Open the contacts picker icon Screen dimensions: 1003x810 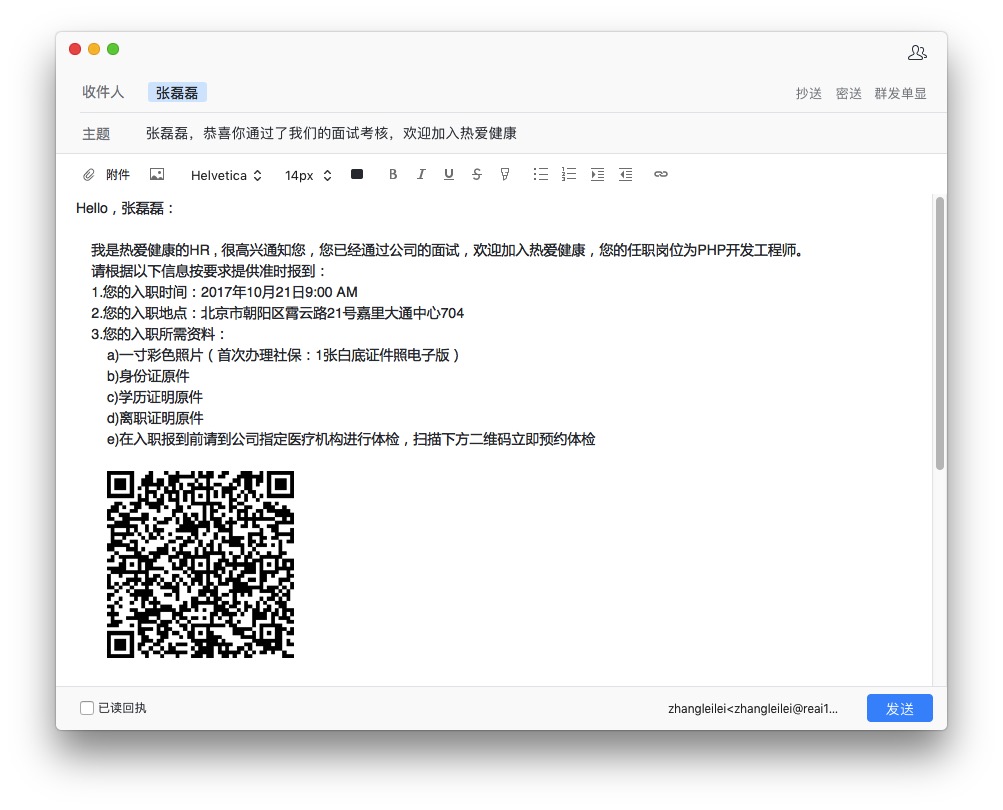(917, 53)
